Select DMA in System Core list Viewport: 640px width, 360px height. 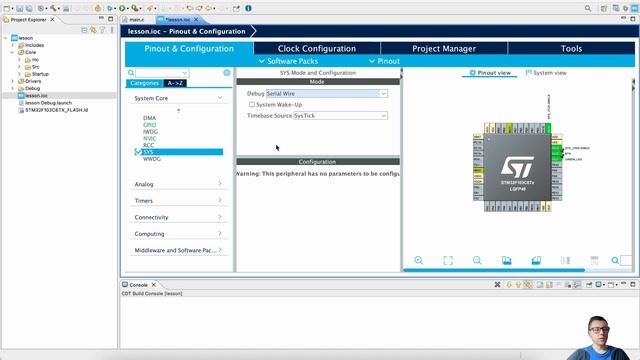tap(149, 118)
